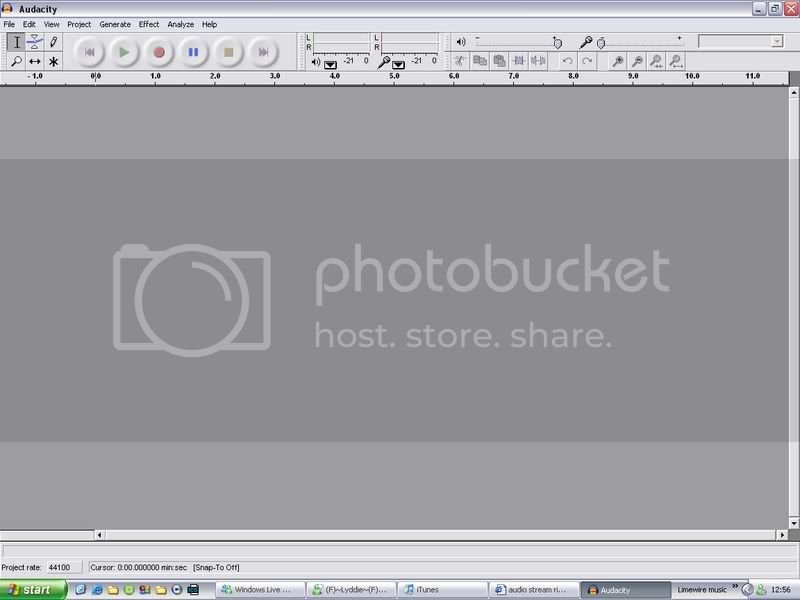Image resolution: width=800 pixels, height=600 pixels.
Task: Open the Generate menu
Action: coord(115,24)
